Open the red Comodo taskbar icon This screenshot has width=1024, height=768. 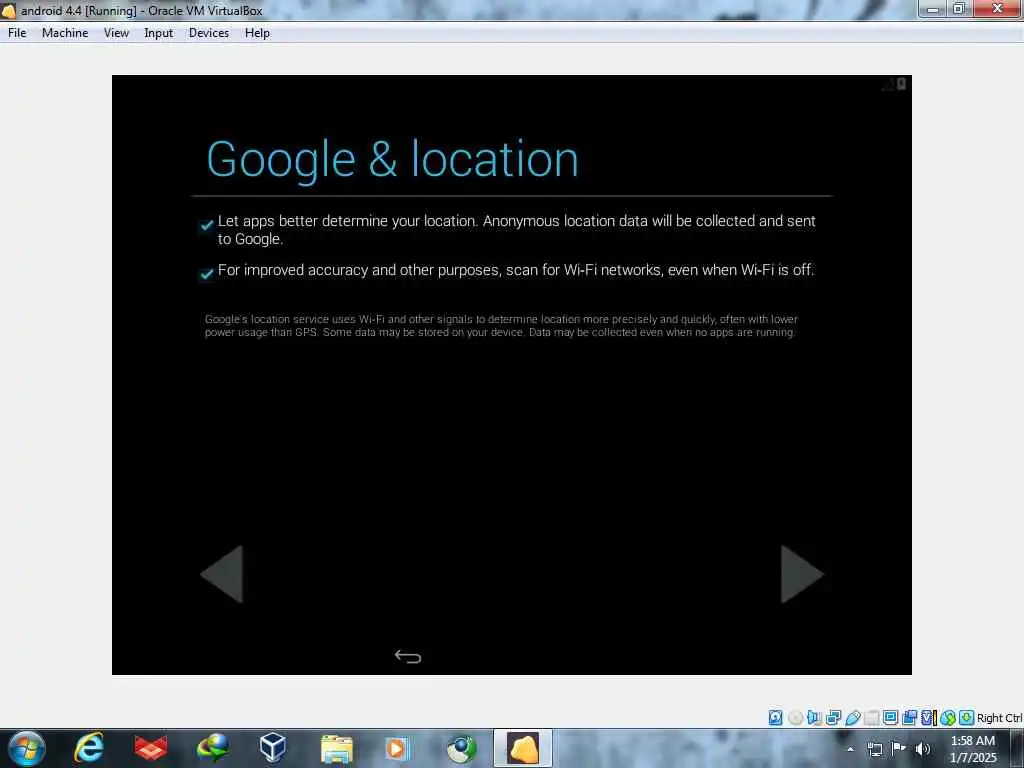(x=151, y=748)
